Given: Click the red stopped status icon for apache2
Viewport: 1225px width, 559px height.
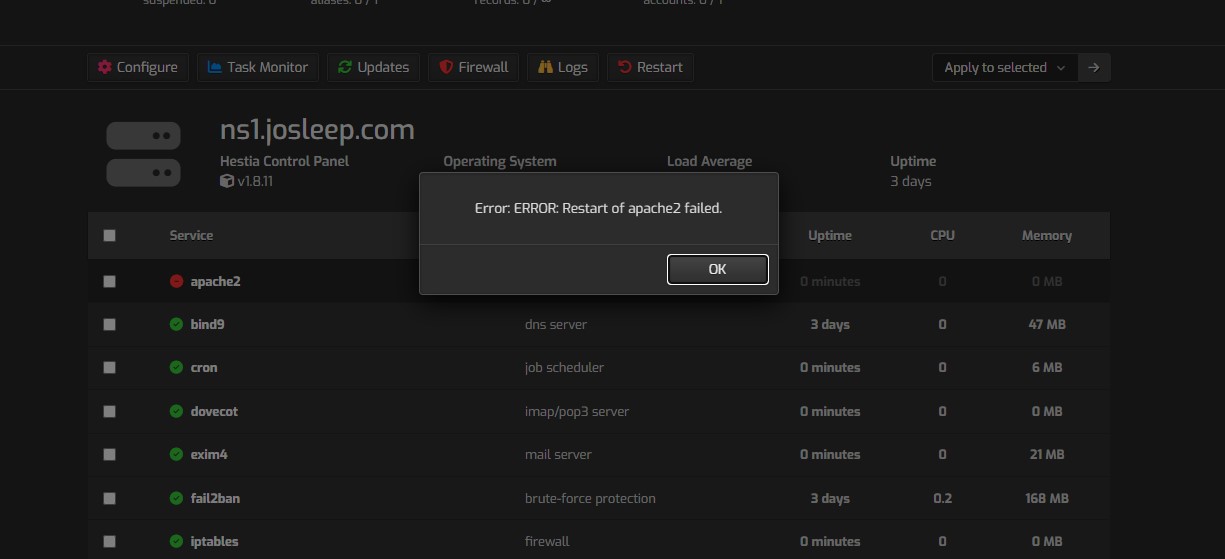Looking at the screenshot, I should pos(176,281).
